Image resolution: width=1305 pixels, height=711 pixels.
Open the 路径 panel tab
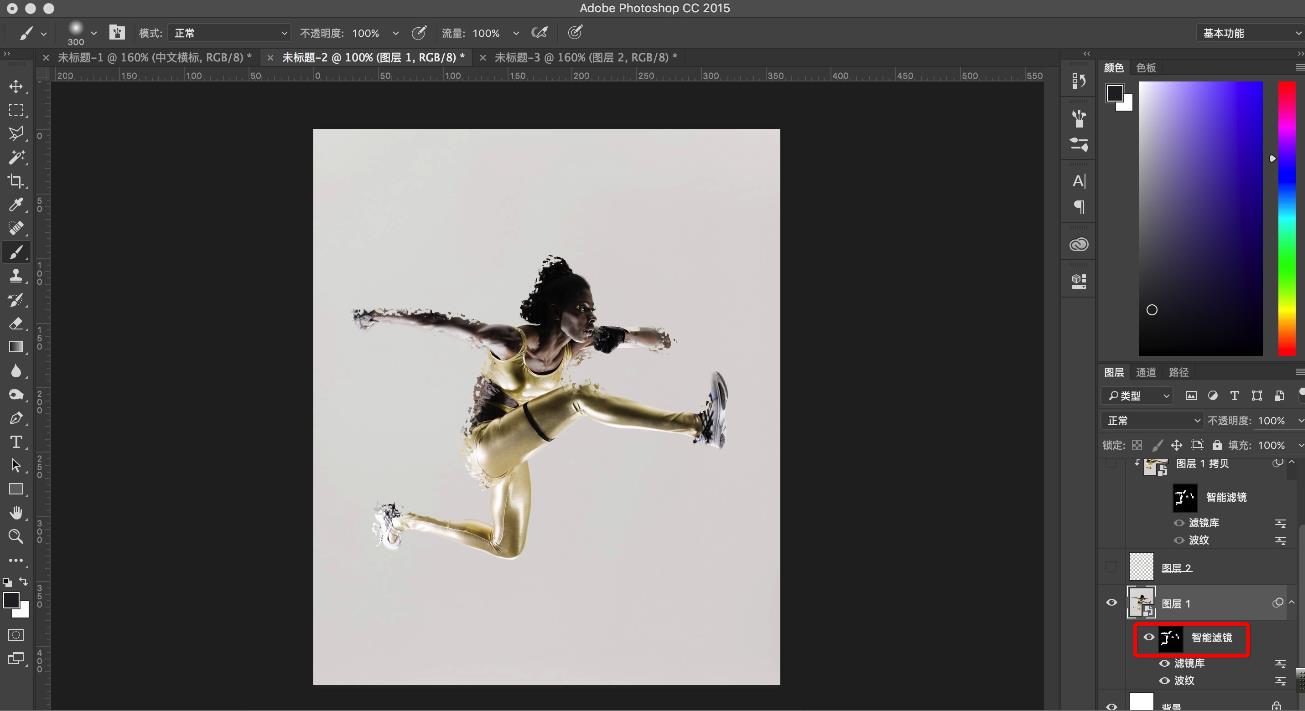(1179, 373)
